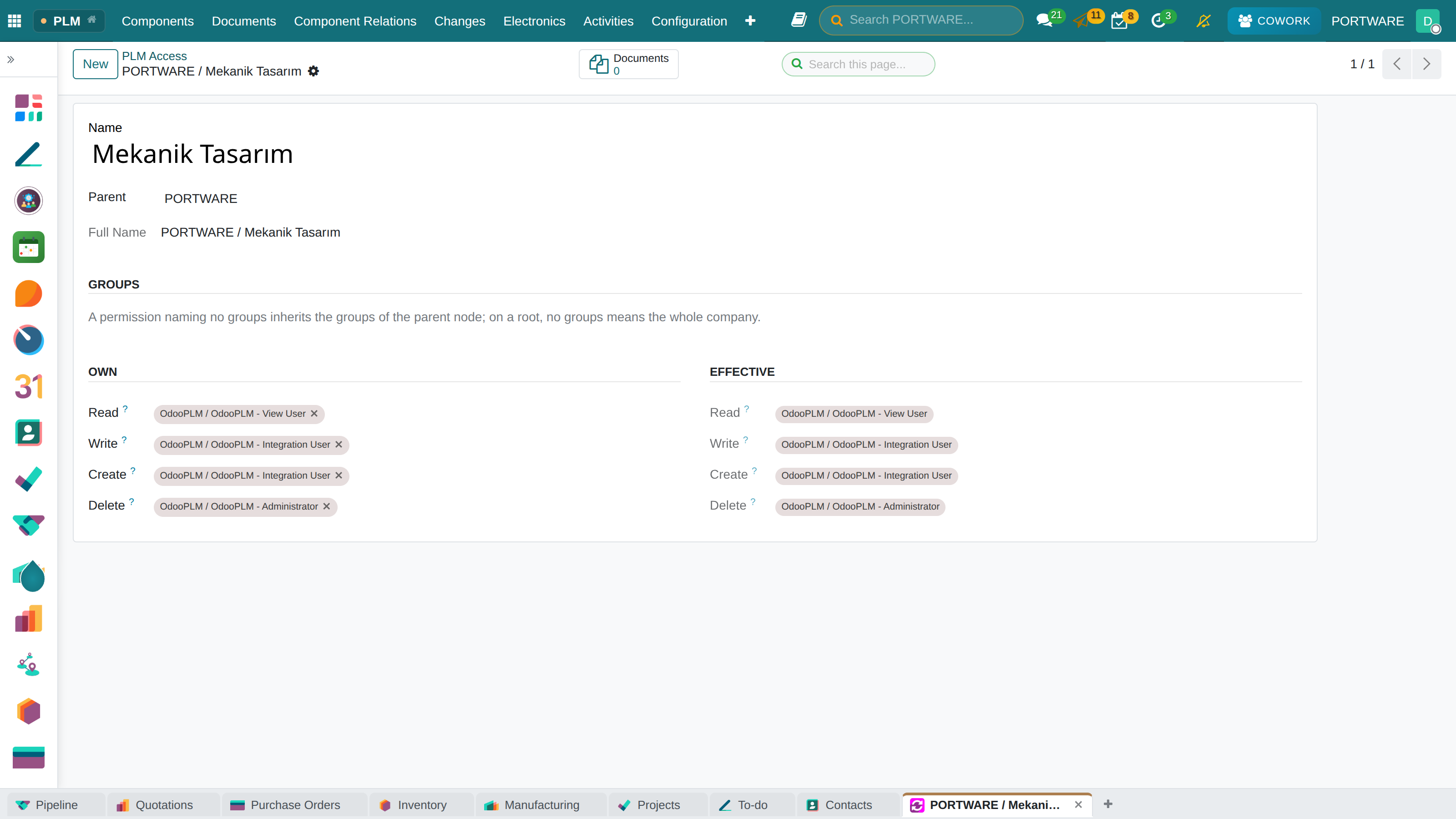The width and height of the screenshot is (1456, 819).
Task: Open the Configuration menu
Action: point(689,21)
